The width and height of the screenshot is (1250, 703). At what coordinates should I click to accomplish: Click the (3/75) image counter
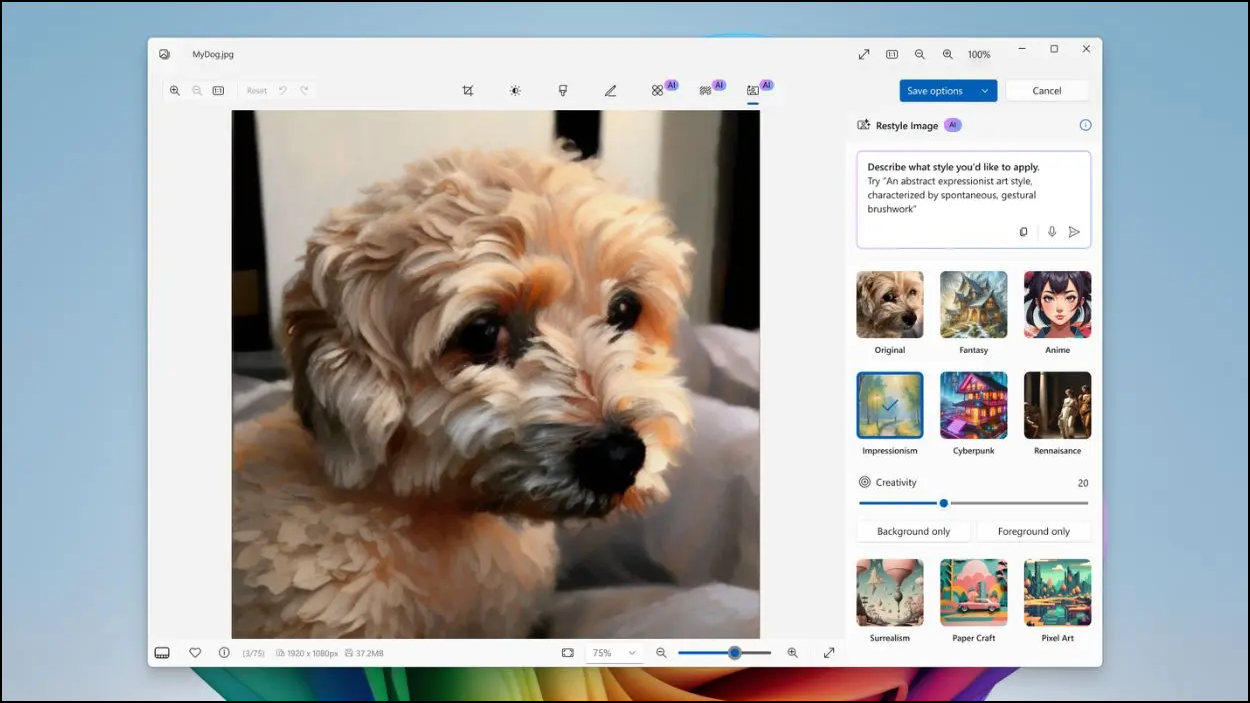pyautogui.click(x=253, y=653)
